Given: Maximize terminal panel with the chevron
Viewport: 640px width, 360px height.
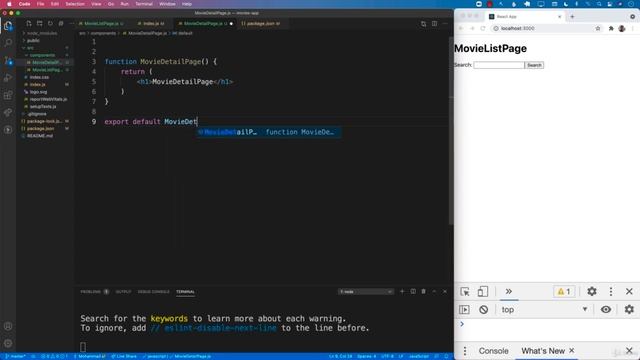Looking at the screenshot, I should click(434, 291).
